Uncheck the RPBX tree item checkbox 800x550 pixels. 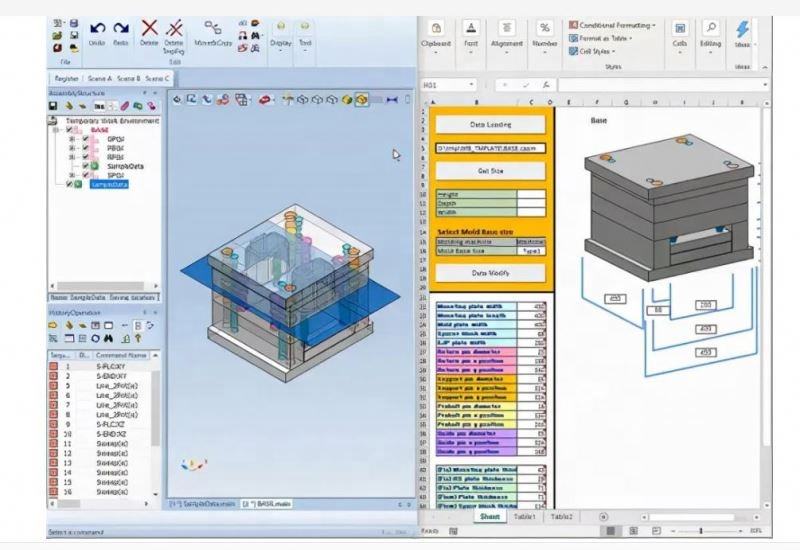pyautogui.click(x=84, y=157)
